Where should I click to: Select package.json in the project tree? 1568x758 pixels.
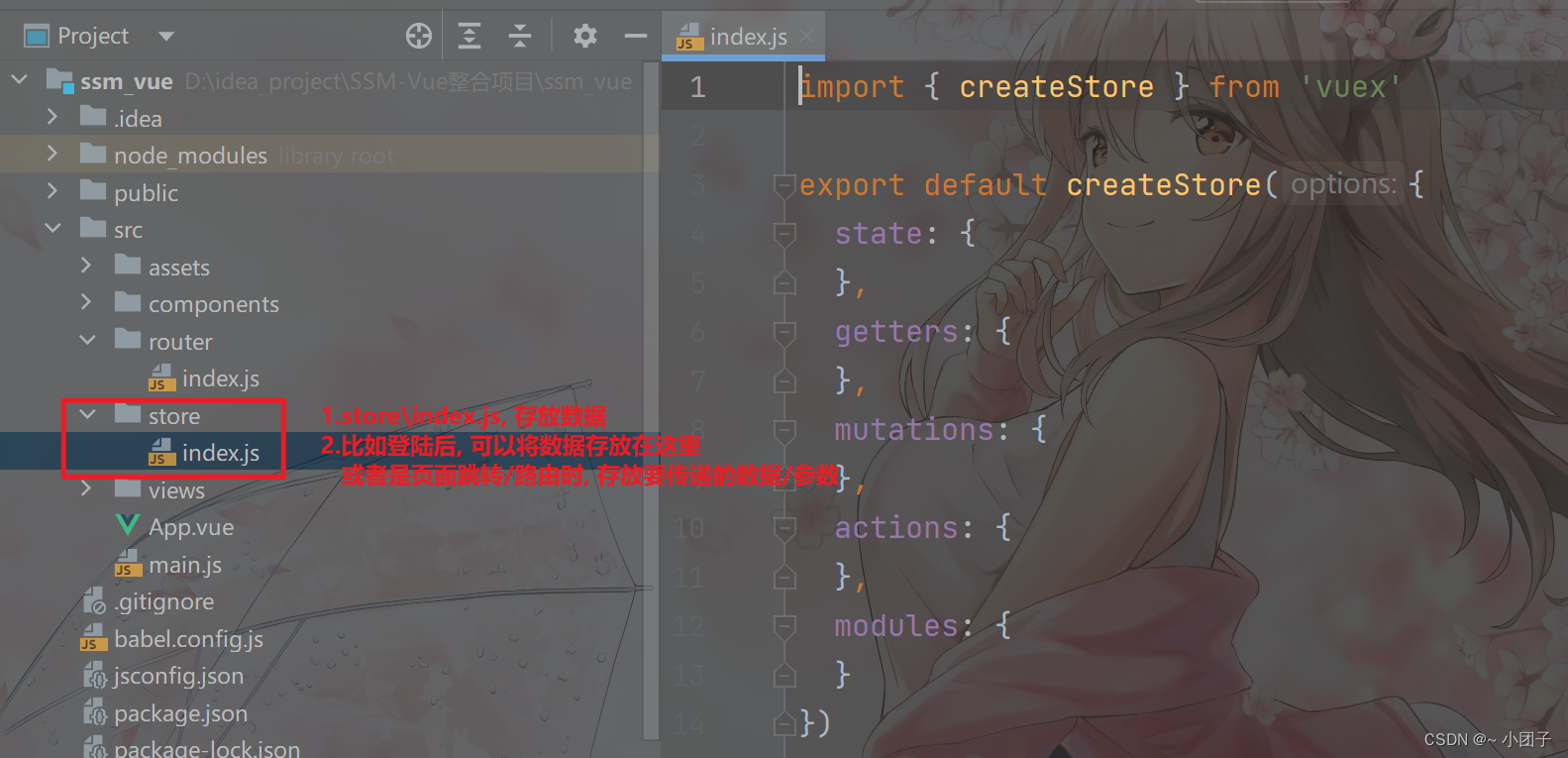click(180, 713)
